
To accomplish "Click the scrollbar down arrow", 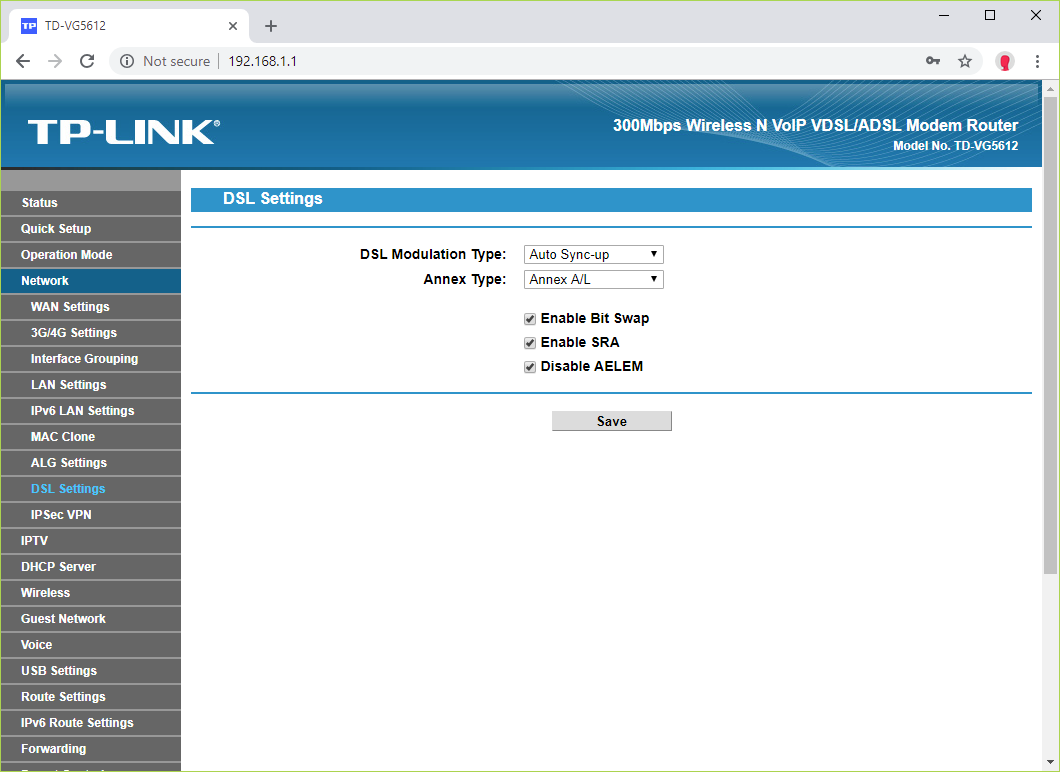I will 1050,764.
